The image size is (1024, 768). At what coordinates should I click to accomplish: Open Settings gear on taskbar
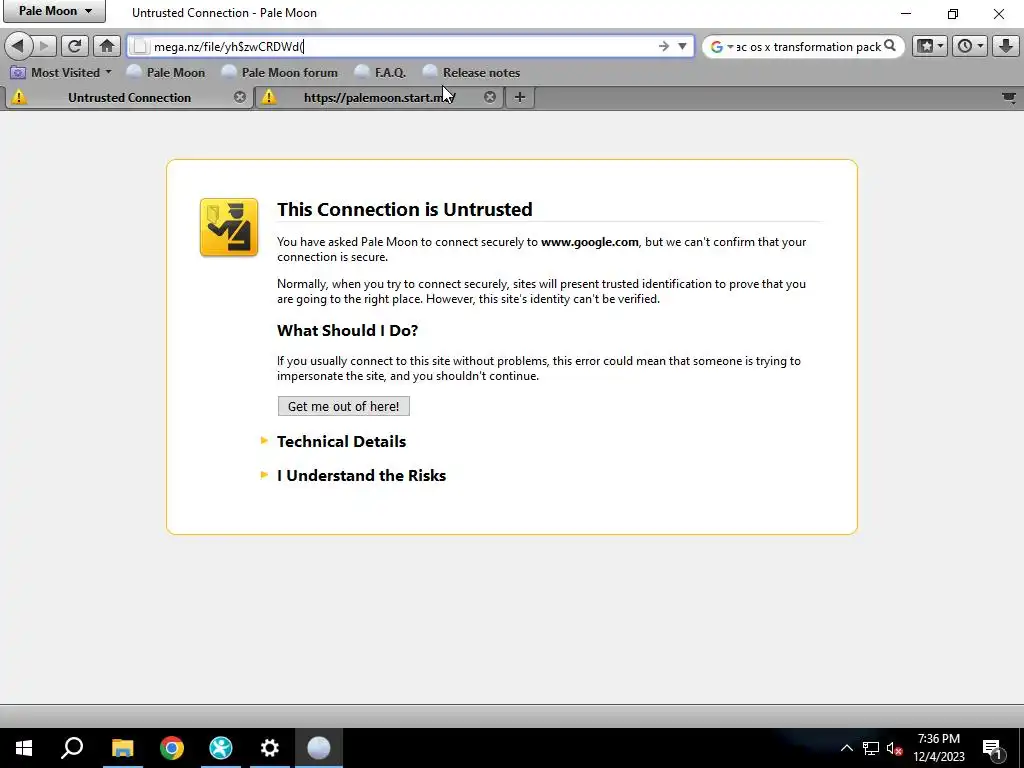pos(270,748)
